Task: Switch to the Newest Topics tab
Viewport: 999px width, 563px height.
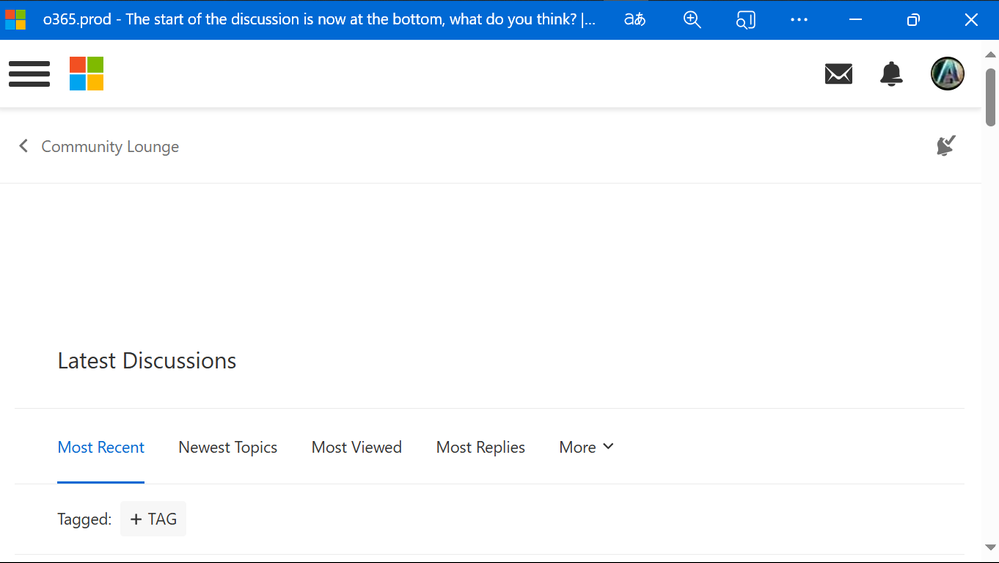Action: (228, 447)
